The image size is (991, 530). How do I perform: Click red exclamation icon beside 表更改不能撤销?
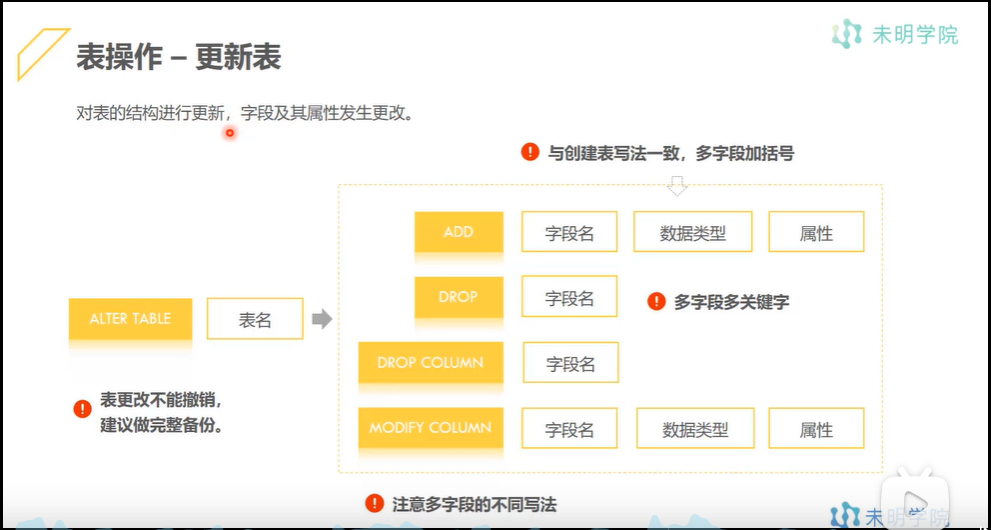point(82,409)
